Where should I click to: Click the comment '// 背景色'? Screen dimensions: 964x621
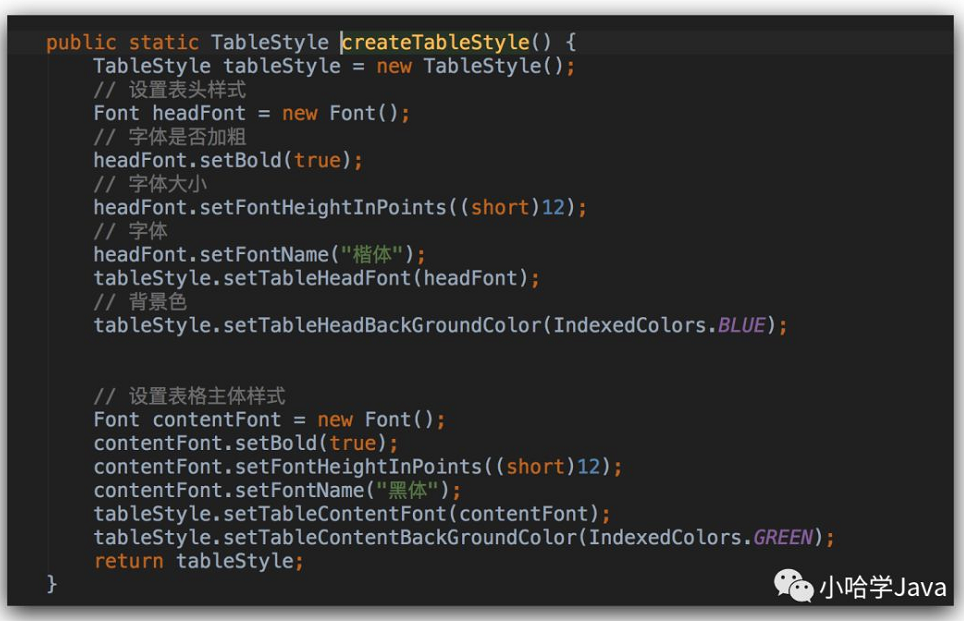[140, 302]
